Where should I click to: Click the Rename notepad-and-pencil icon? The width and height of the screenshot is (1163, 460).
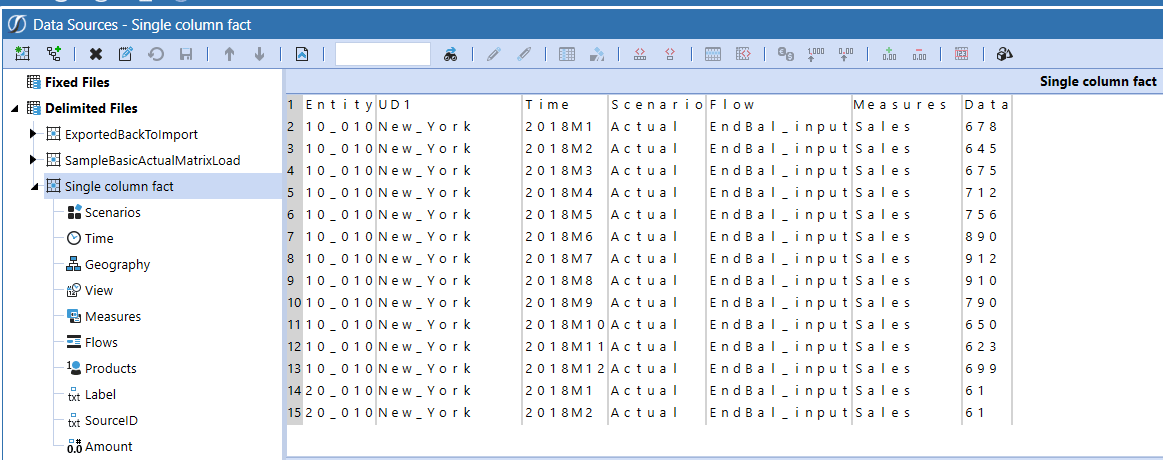(125, 53)
